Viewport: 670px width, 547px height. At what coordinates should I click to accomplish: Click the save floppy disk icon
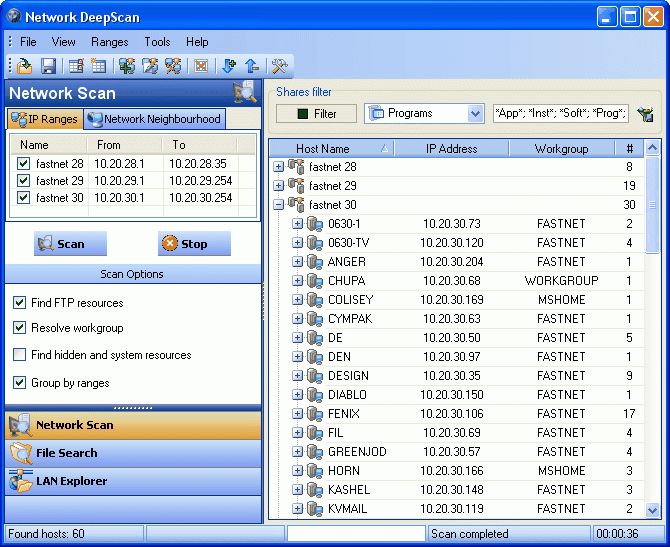tap(48, 66)
